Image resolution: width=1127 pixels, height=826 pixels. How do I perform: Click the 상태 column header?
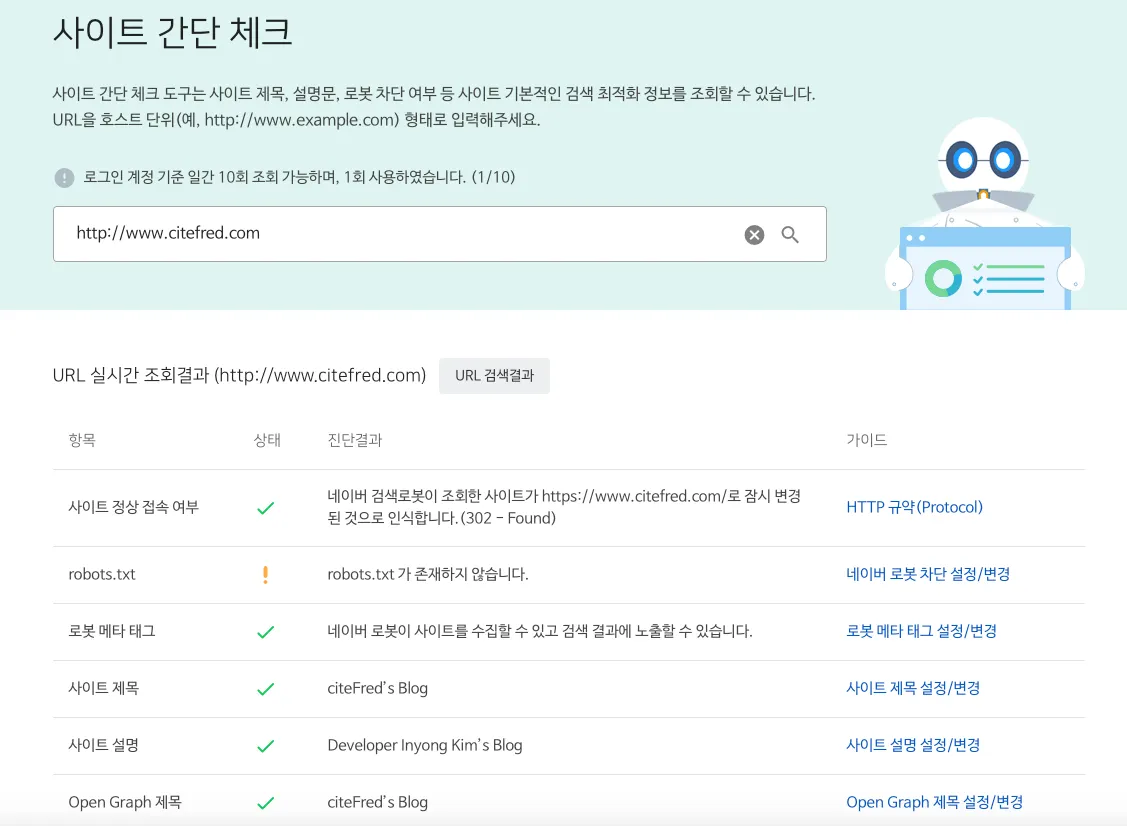click(267, 439)
